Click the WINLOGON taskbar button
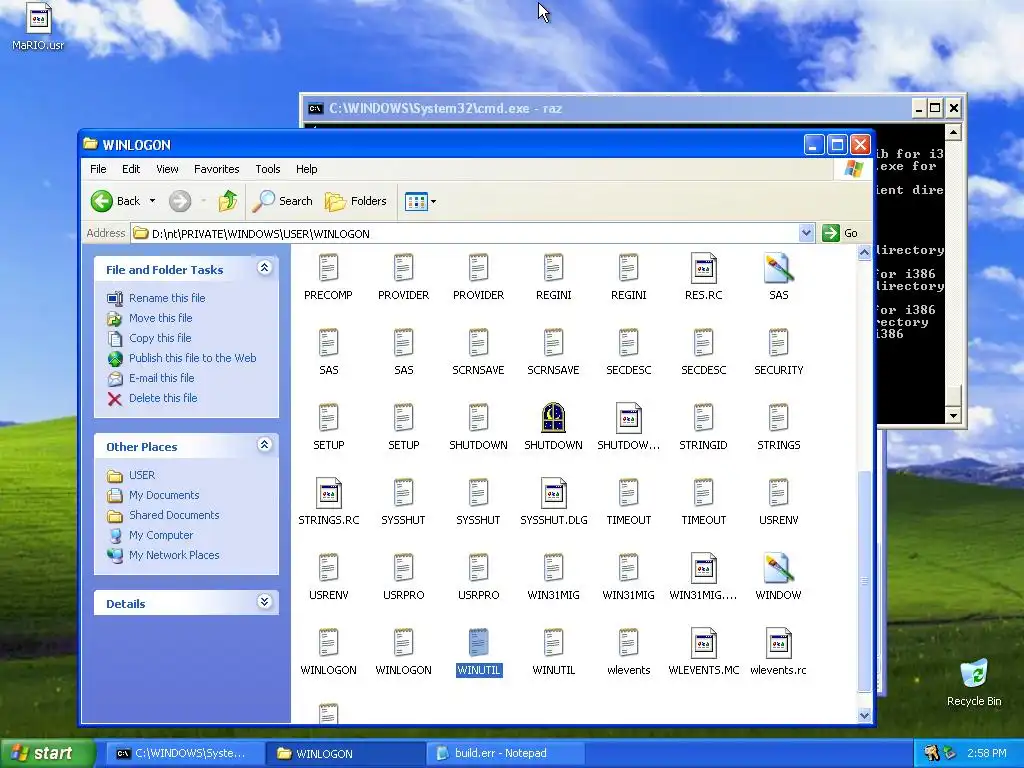 pos(344,754)
